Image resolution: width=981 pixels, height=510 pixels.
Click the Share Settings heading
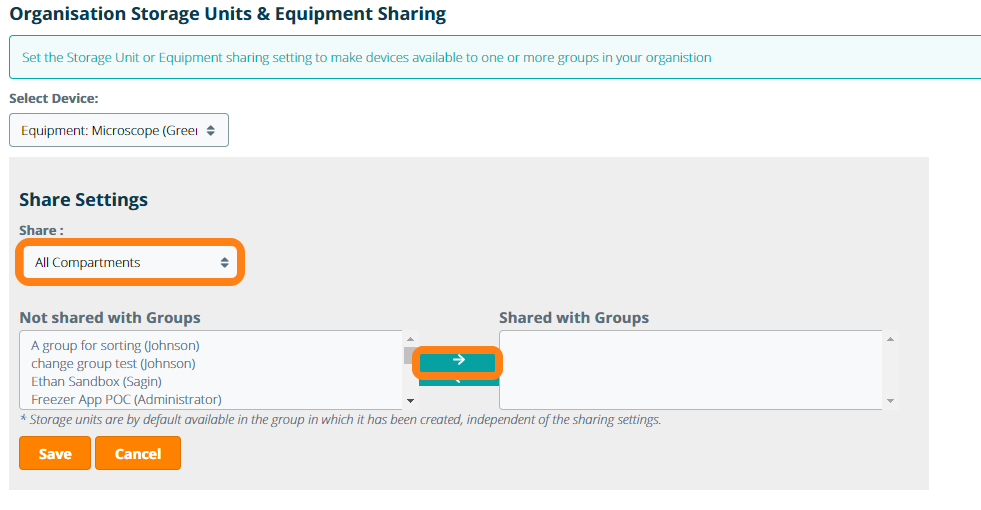pos(83,199)
